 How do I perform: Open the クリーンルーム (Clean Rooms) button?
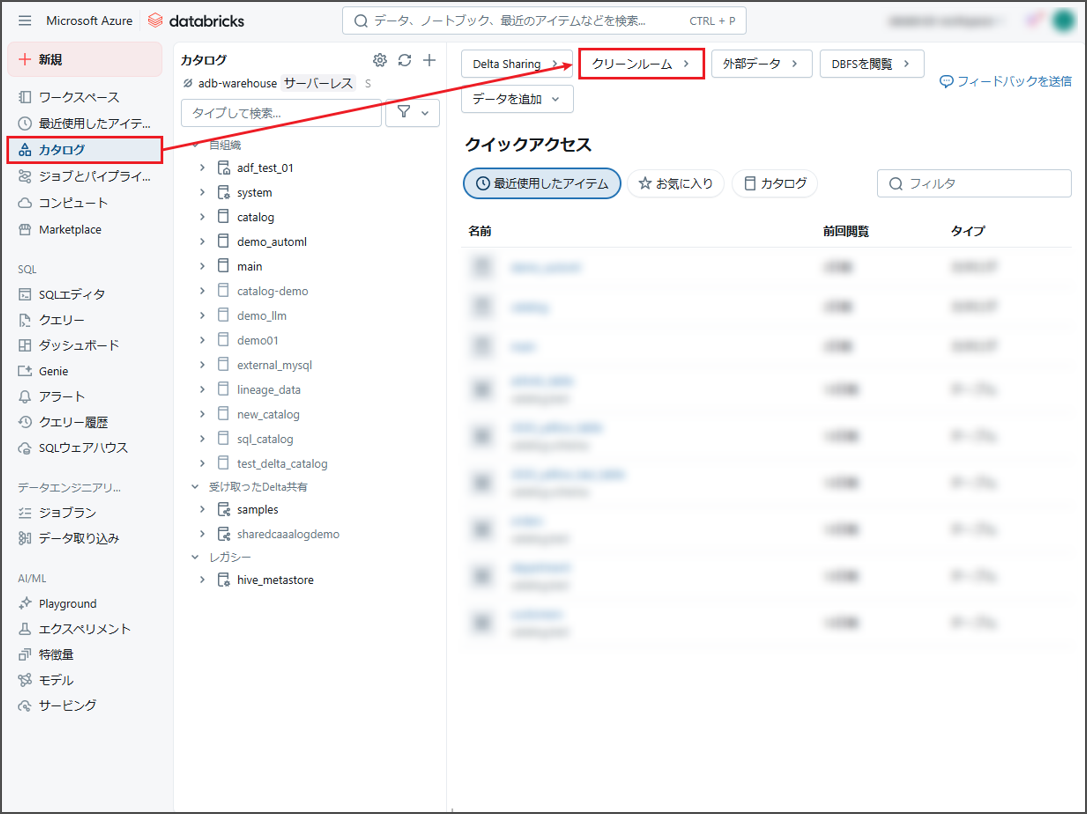pyautogui.click(x=641, y=64)
